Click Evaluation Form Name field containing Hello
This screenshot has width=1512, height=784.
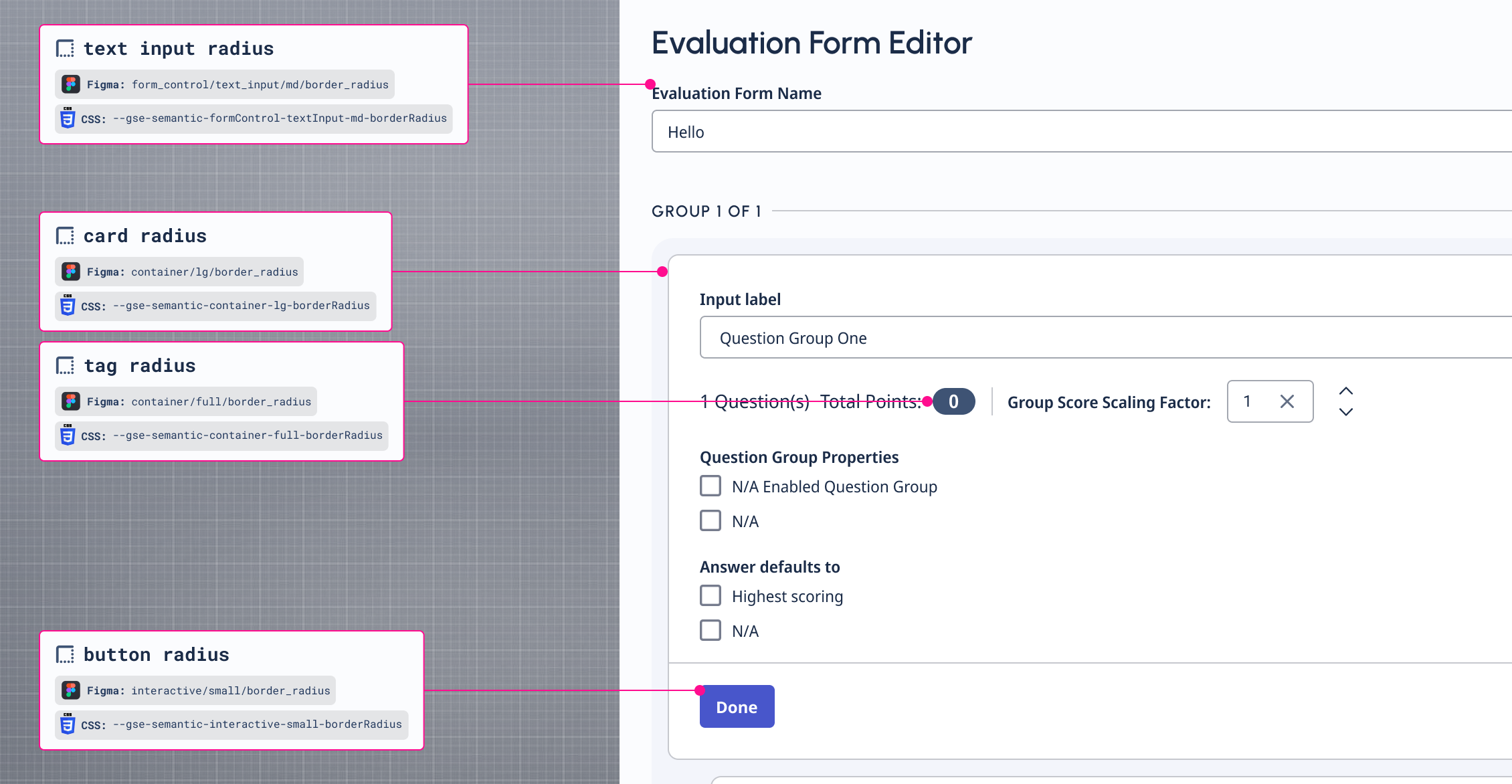coord(1070,132)
